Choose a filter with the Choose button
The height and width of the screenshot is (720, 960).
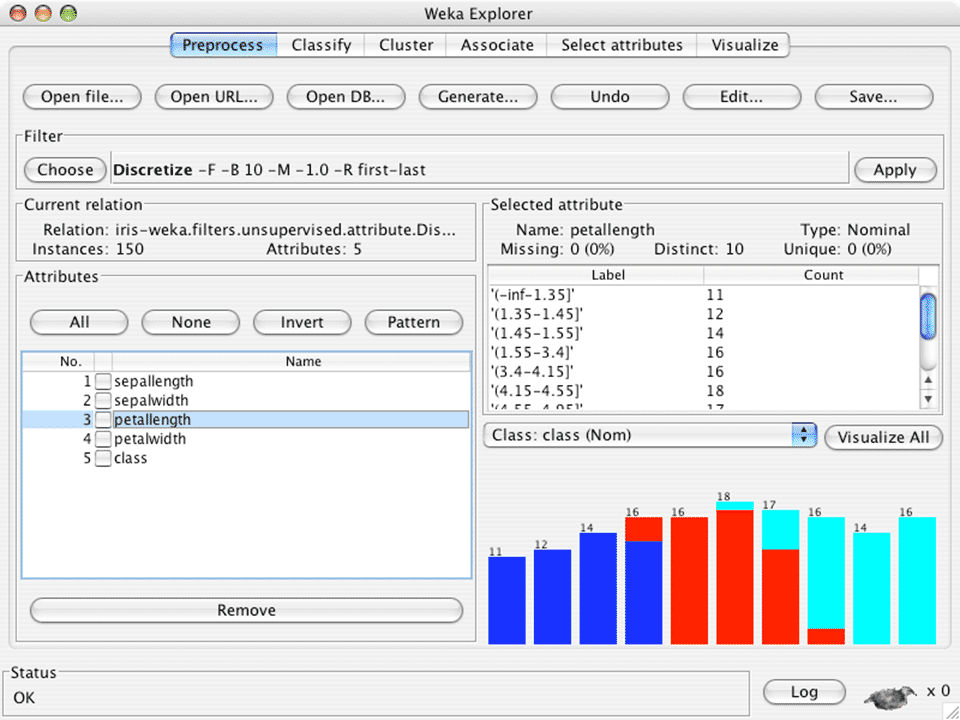(x=65, y=169)
